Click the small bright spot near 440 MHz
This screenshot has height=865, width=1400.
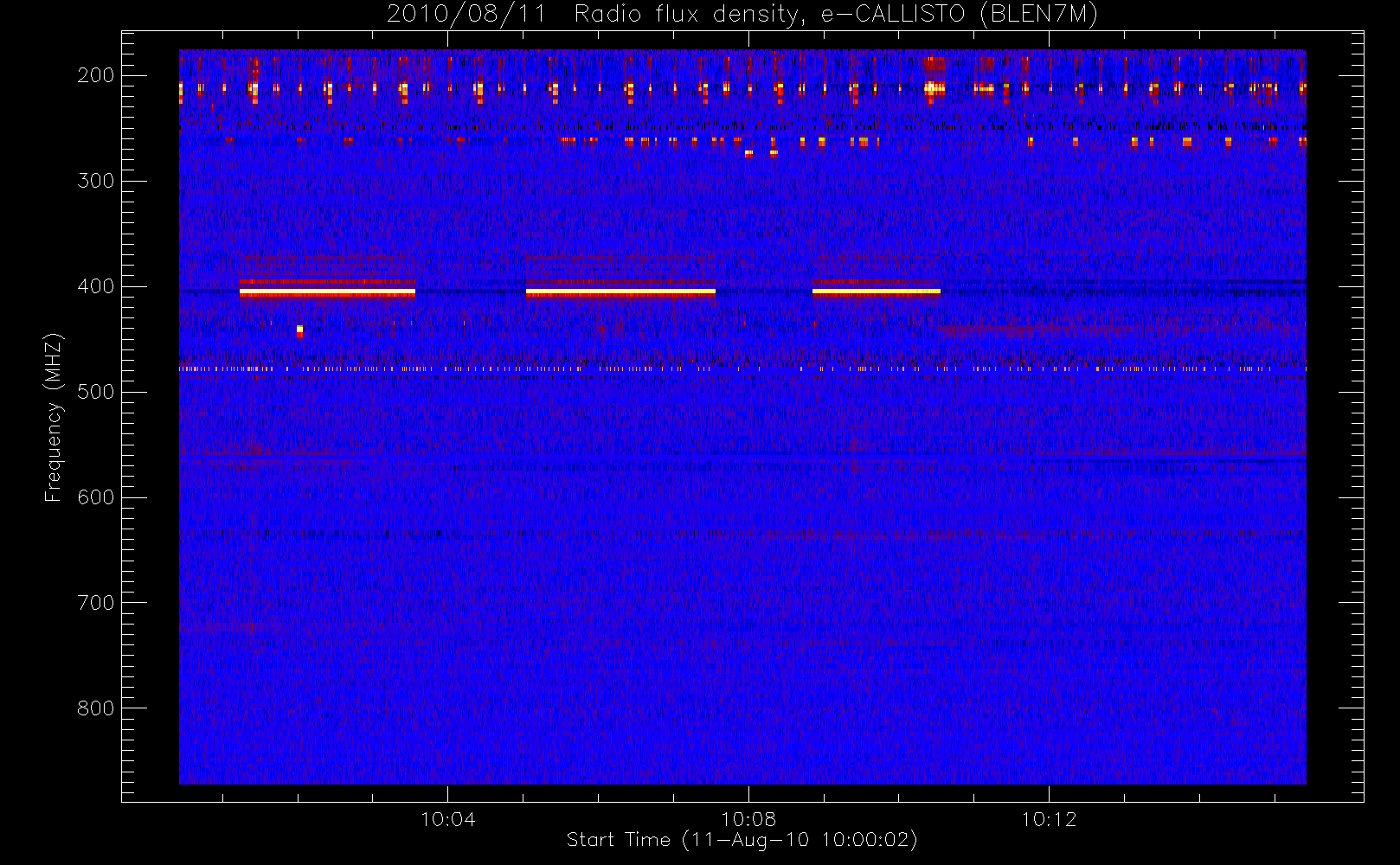point(299,330)
